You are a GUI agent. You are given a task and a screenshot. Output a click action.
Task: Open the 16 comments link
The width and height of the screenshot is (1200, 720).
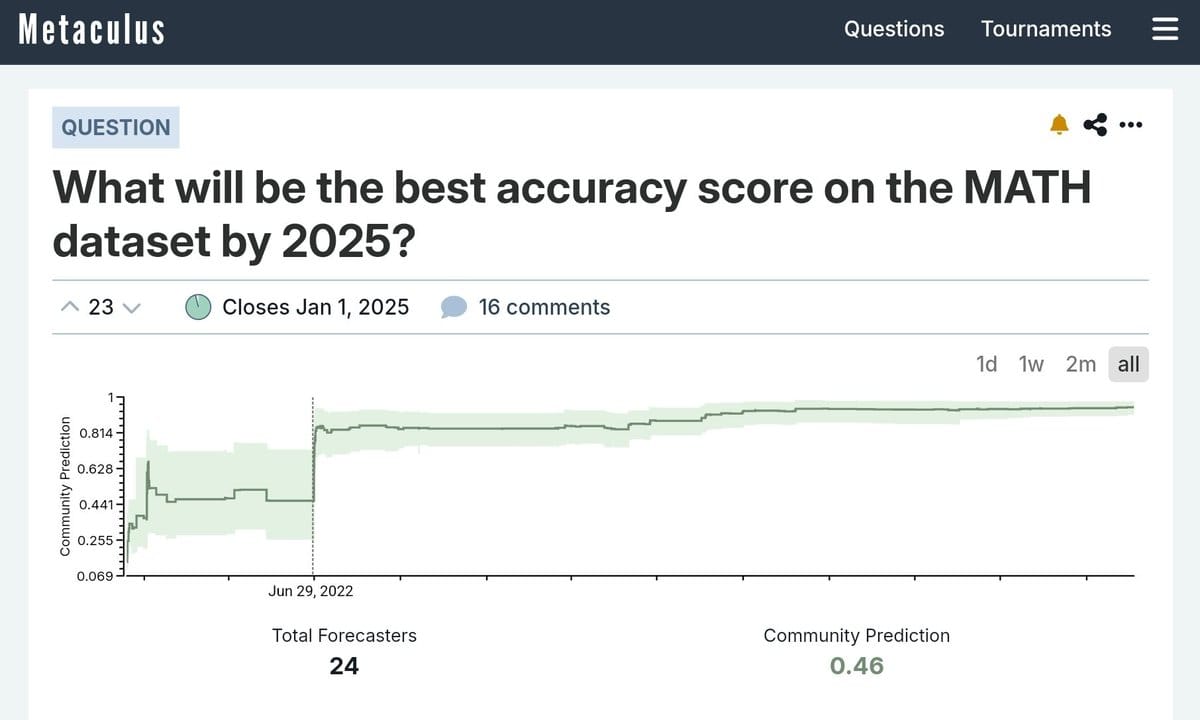coord(544,307)
